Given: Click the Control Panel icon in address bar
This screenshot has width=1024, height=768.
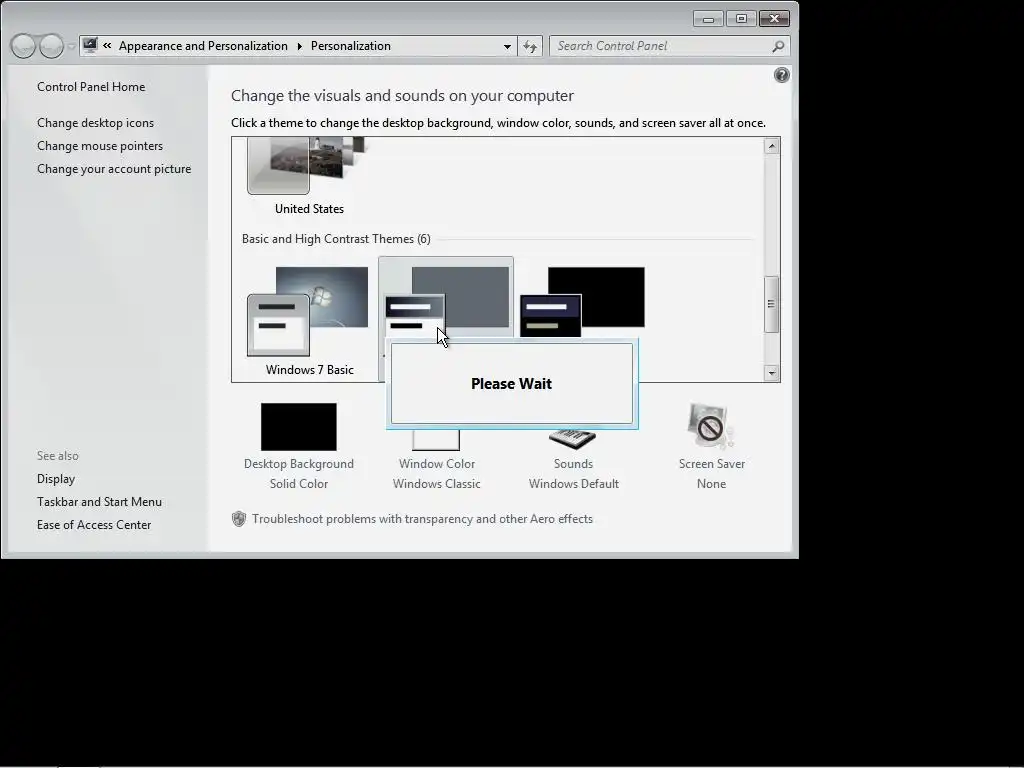Looking at the screenshot, I should (90, 46).
